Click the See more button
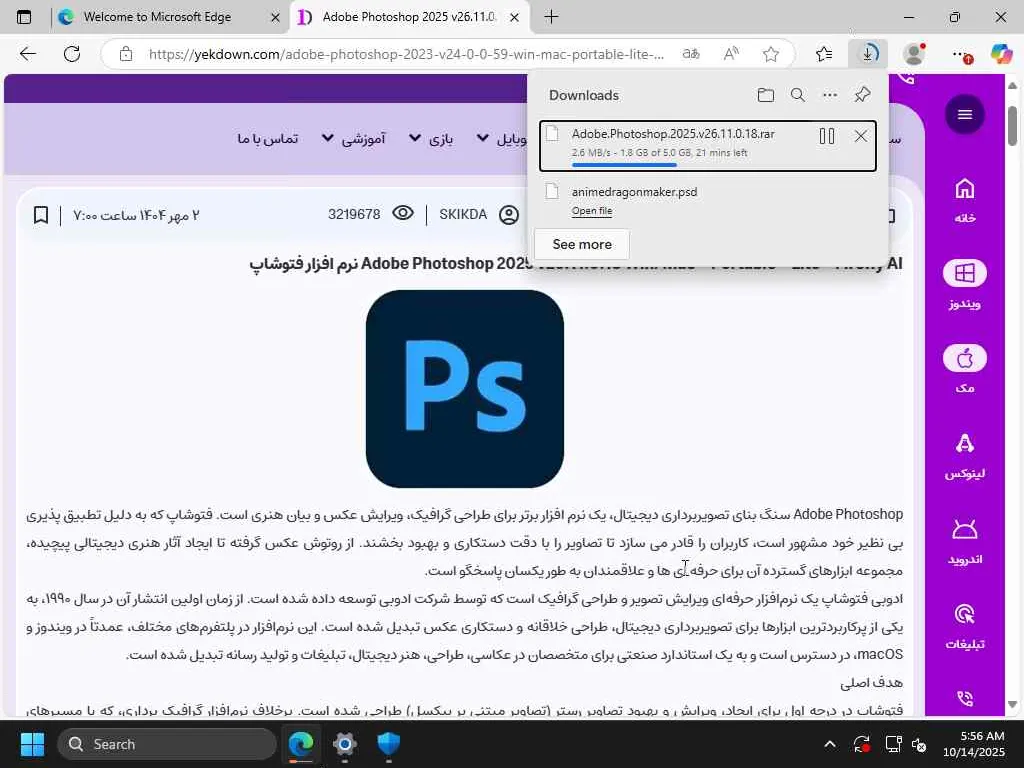Viewport: 1024px width, 768px height. click(x=582, y=244)
